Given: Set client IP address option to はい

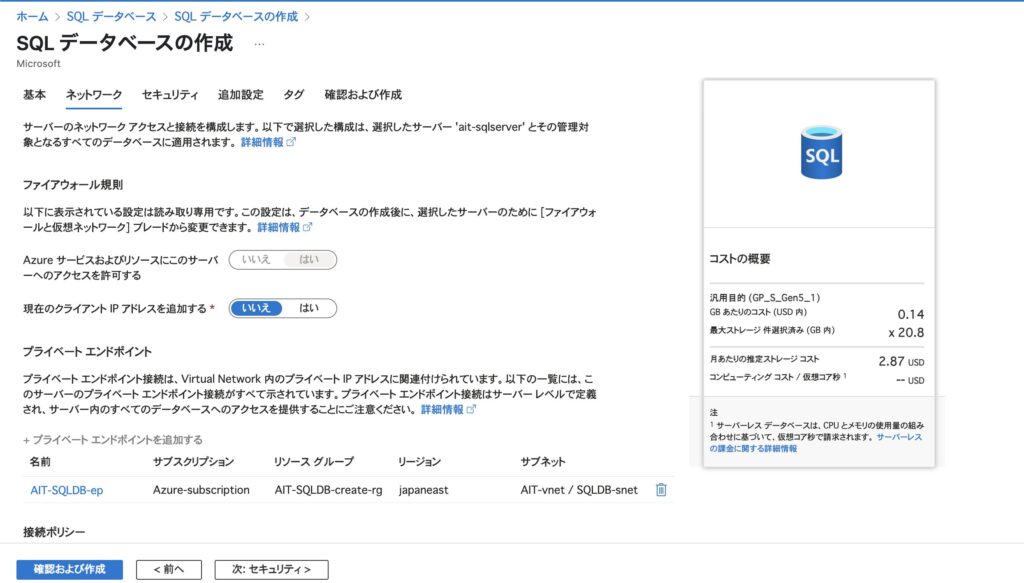Looking at the screenshot, I should pos(309,308).
